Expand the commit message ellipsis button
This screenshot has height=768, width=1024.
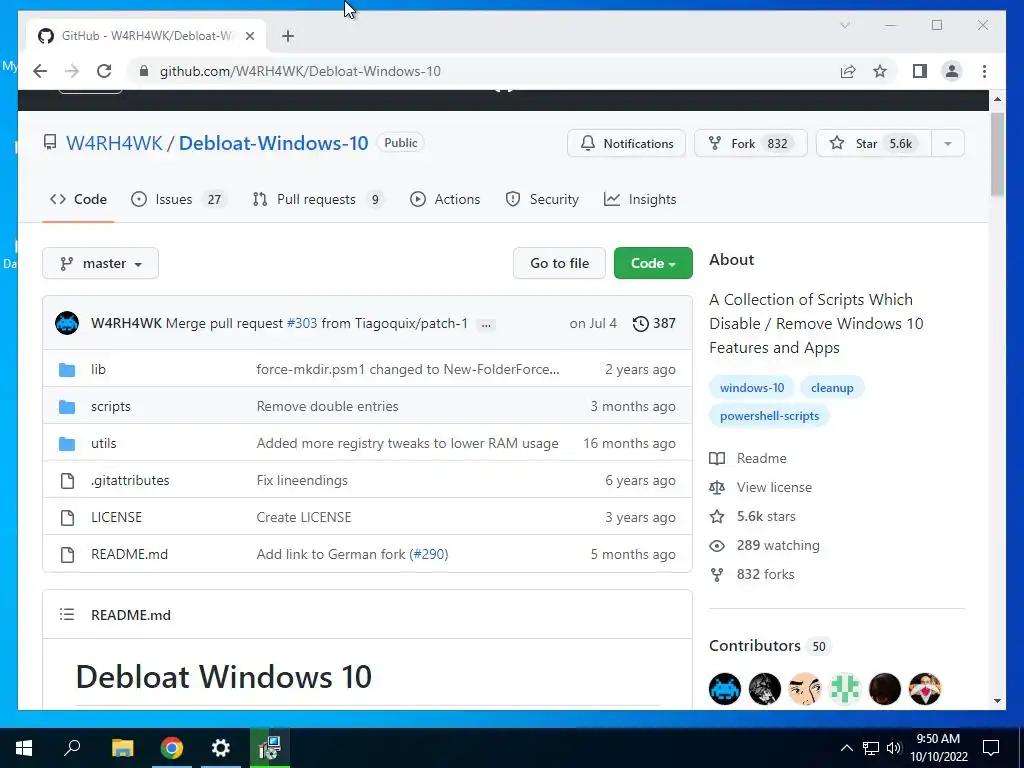[486, 324]
